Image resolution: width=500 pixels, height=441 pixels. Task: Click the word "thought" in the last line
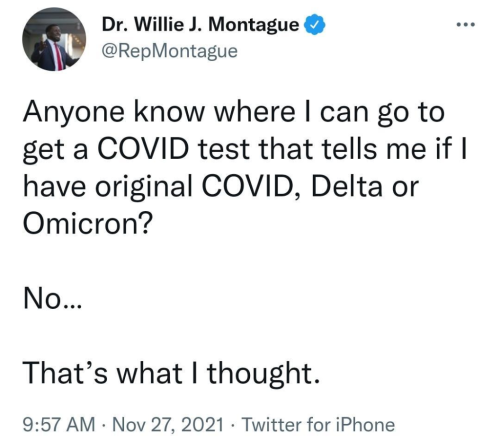tap(260, 374)
